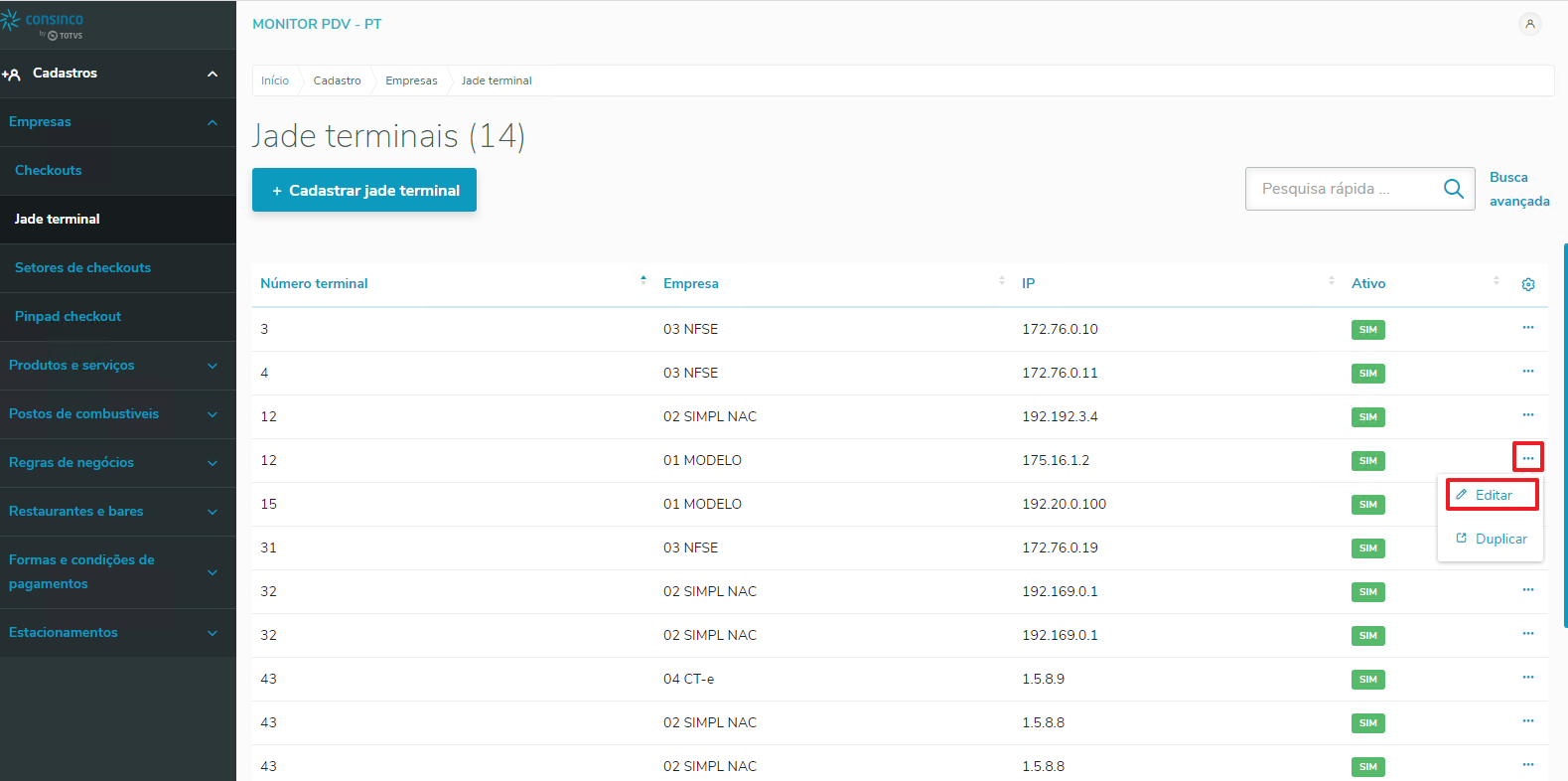Click the MONITOR PDV - PT title
This screenshot has height=781, width=1568.
[x=317, y=24]
